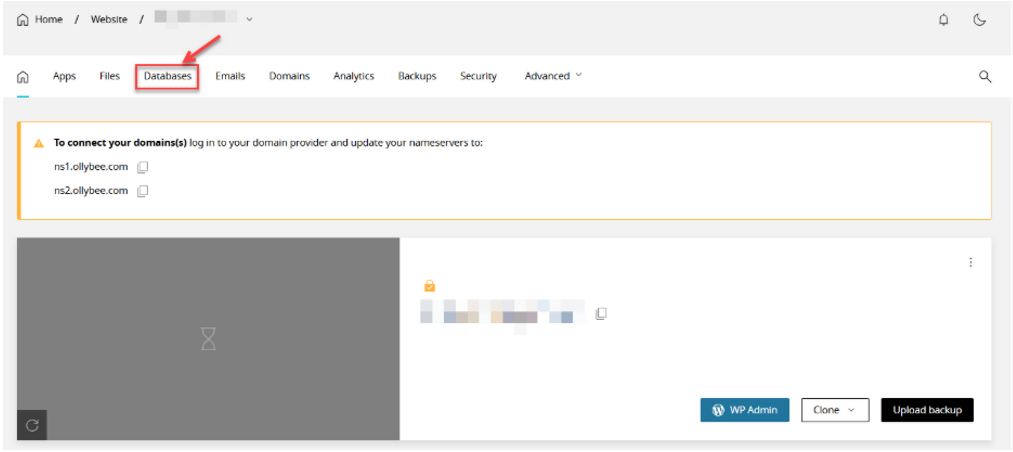The height and width of the screenshot is (452, 1013).
Task: Open the three-dot site options menu
Action: (970, 262)
